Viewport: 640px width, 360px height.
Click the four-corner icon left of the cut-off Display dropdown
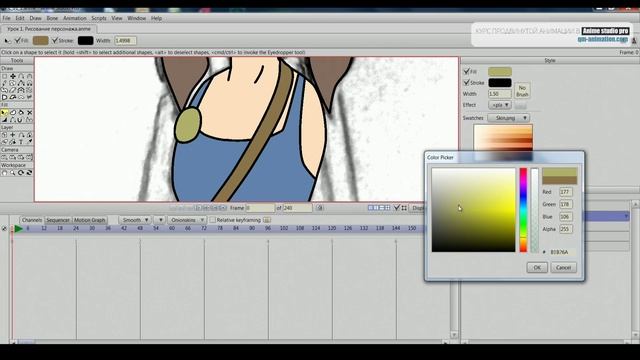[x=404, y=208]
